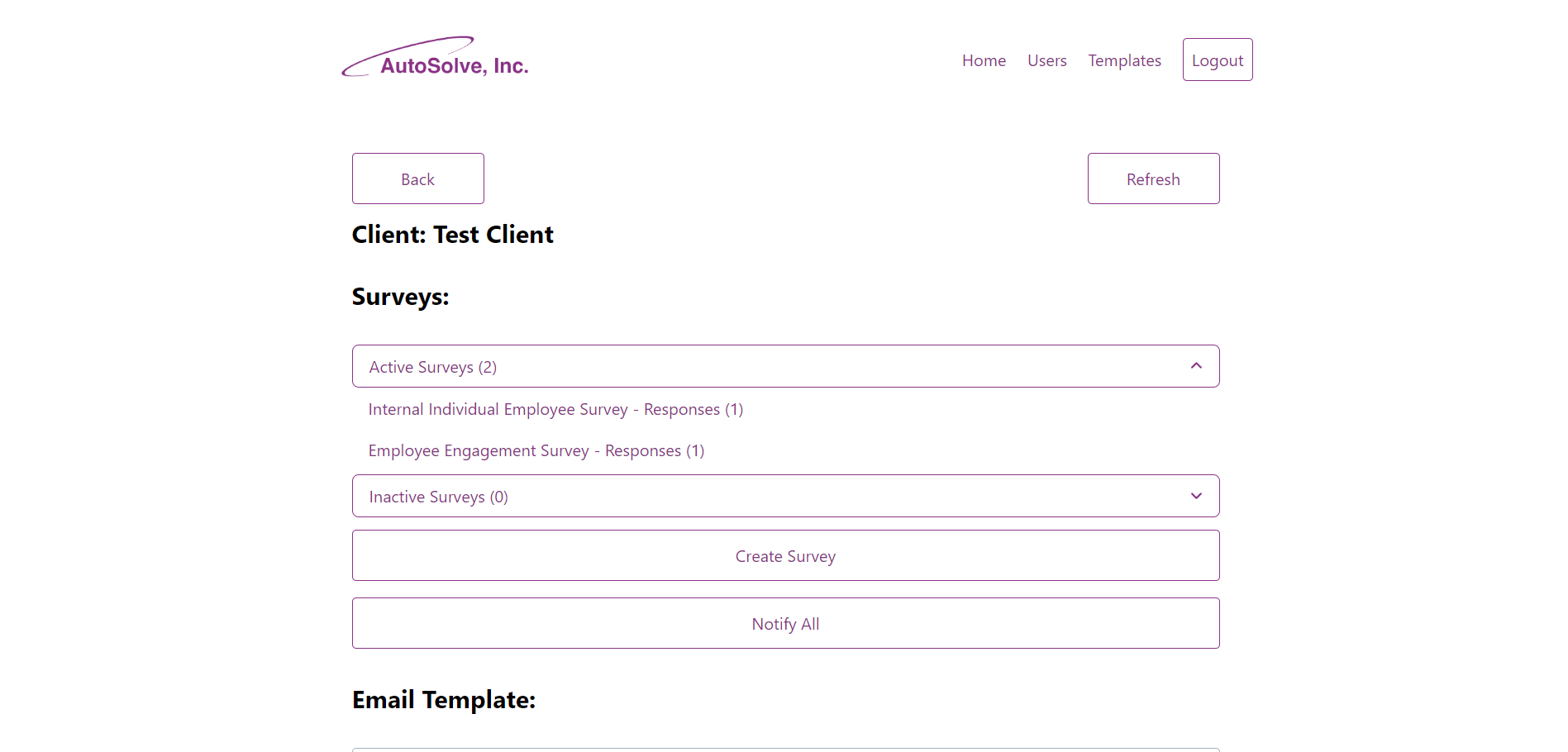Click the Active Surveys chevron up icon
The width and height of the screenshot is (1568, 752).
click(1196, 365)
